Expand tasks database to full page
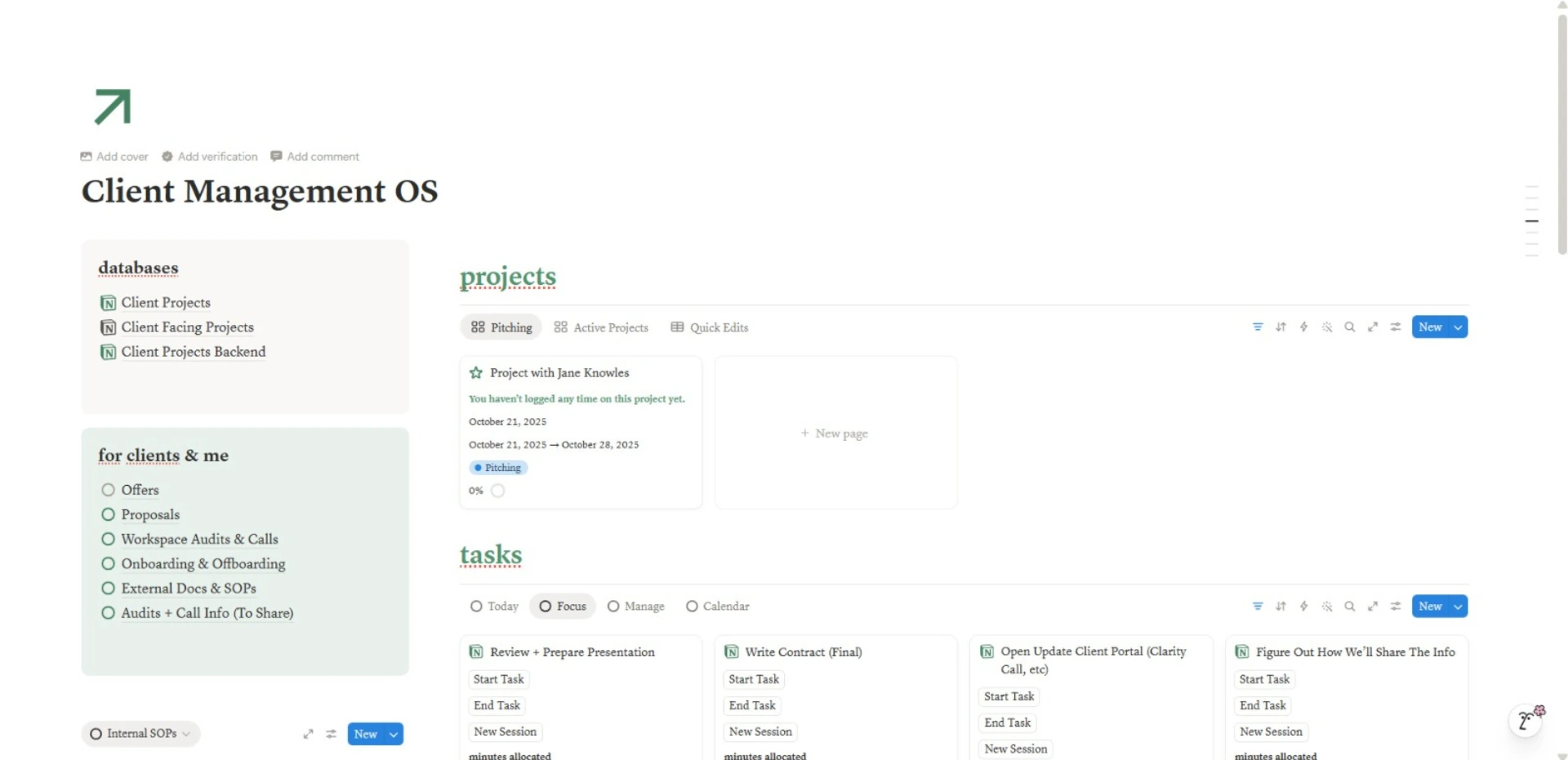1568x760 pixels. click(x=1373, y=607)
